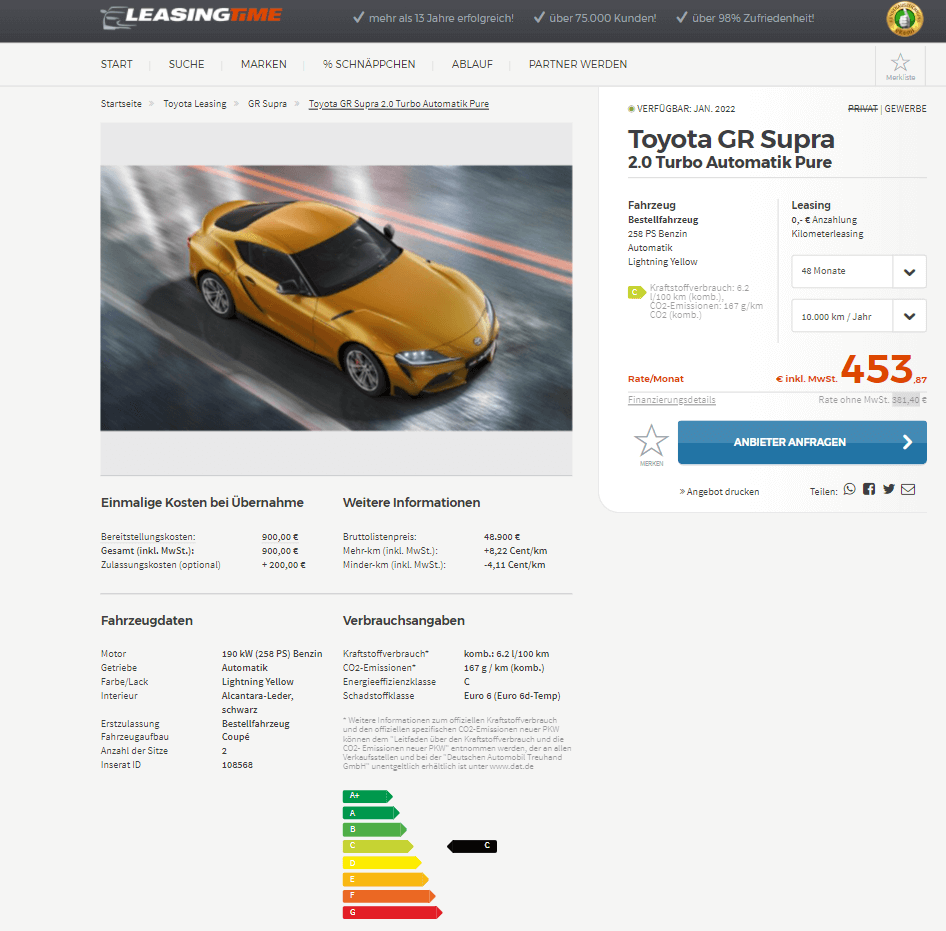
Task: Click the Bereitstellungskosten label
Action: (148, 537)
